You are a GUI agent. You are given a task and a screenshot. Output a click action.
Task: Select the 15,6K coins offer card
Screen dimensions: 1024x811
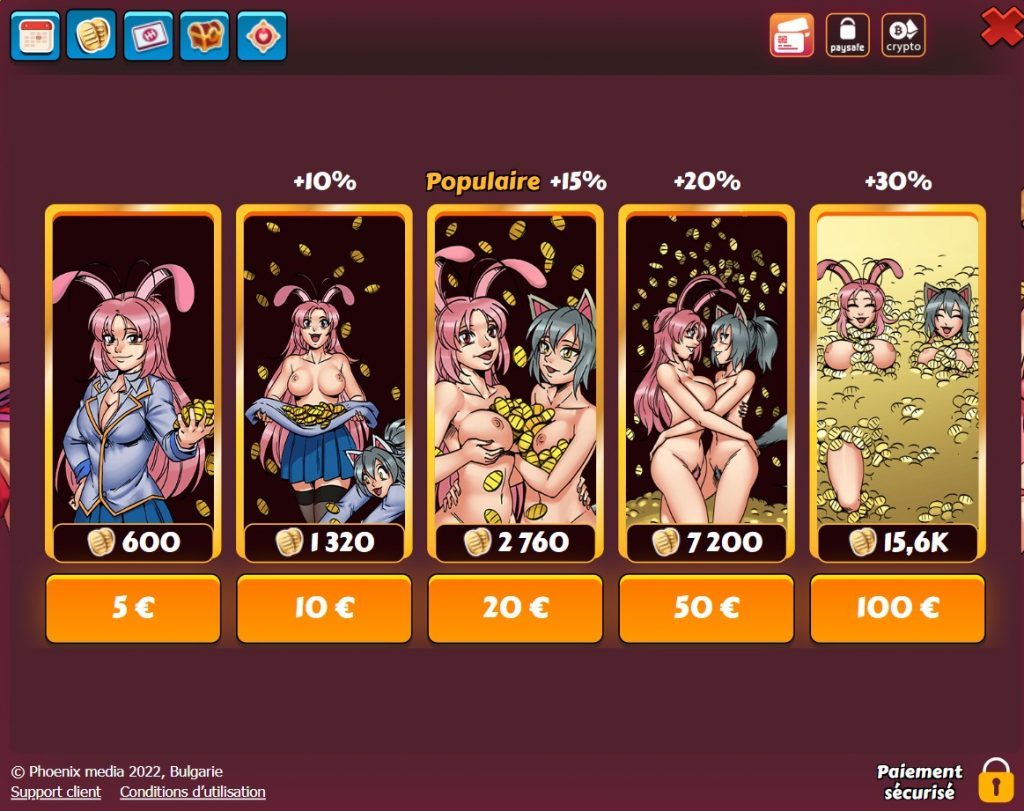click(x=897, y=383)
